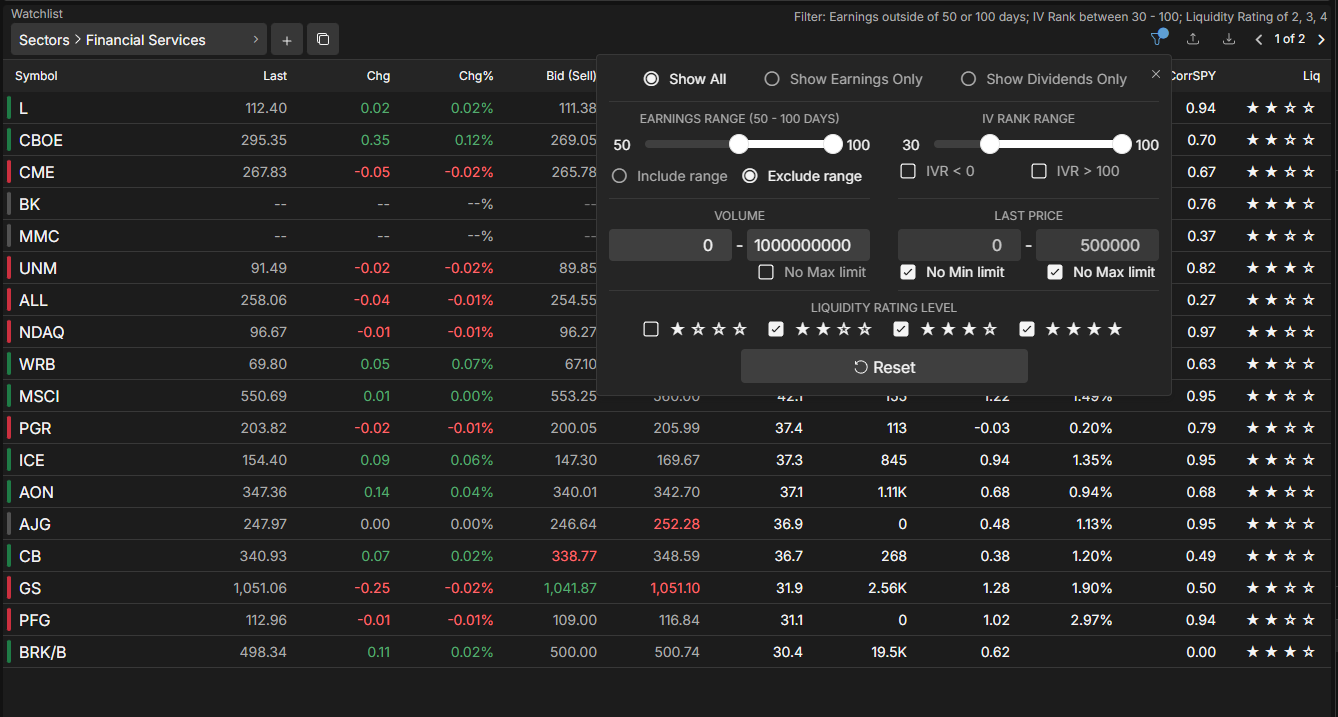Click liquidity stars in the L row

click(1280, 108)
